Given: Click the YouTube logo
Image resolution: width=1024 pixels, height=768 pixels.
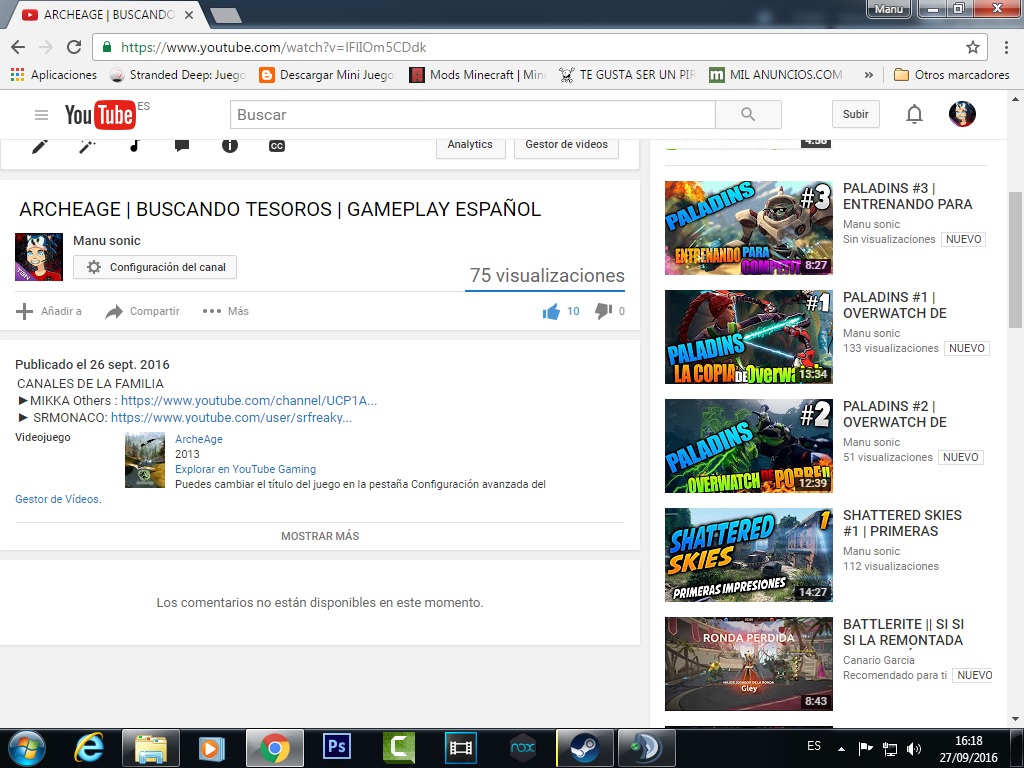Looking at the screenshot, I should 100,115.
